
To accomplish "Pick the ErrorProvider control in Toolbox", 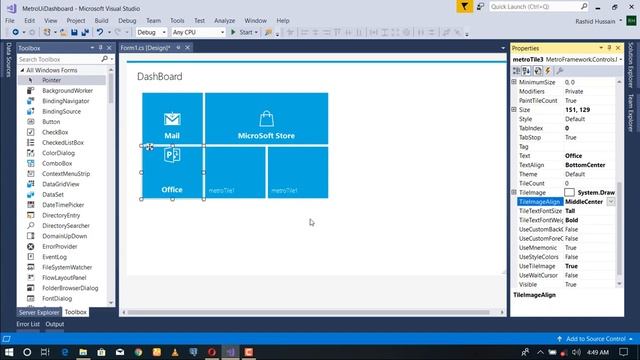I will 60,247.
